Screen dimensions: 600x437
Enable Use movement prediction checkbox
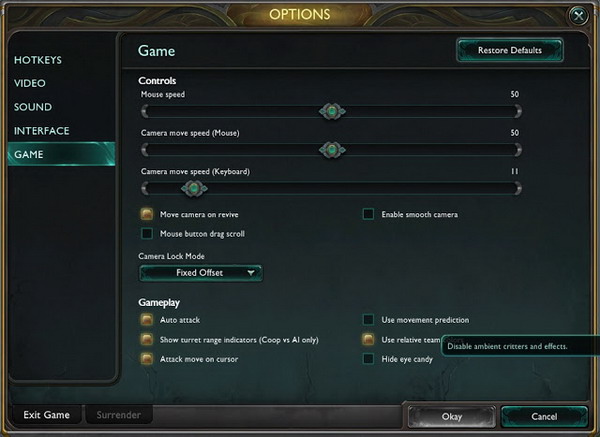click(369, 320)
